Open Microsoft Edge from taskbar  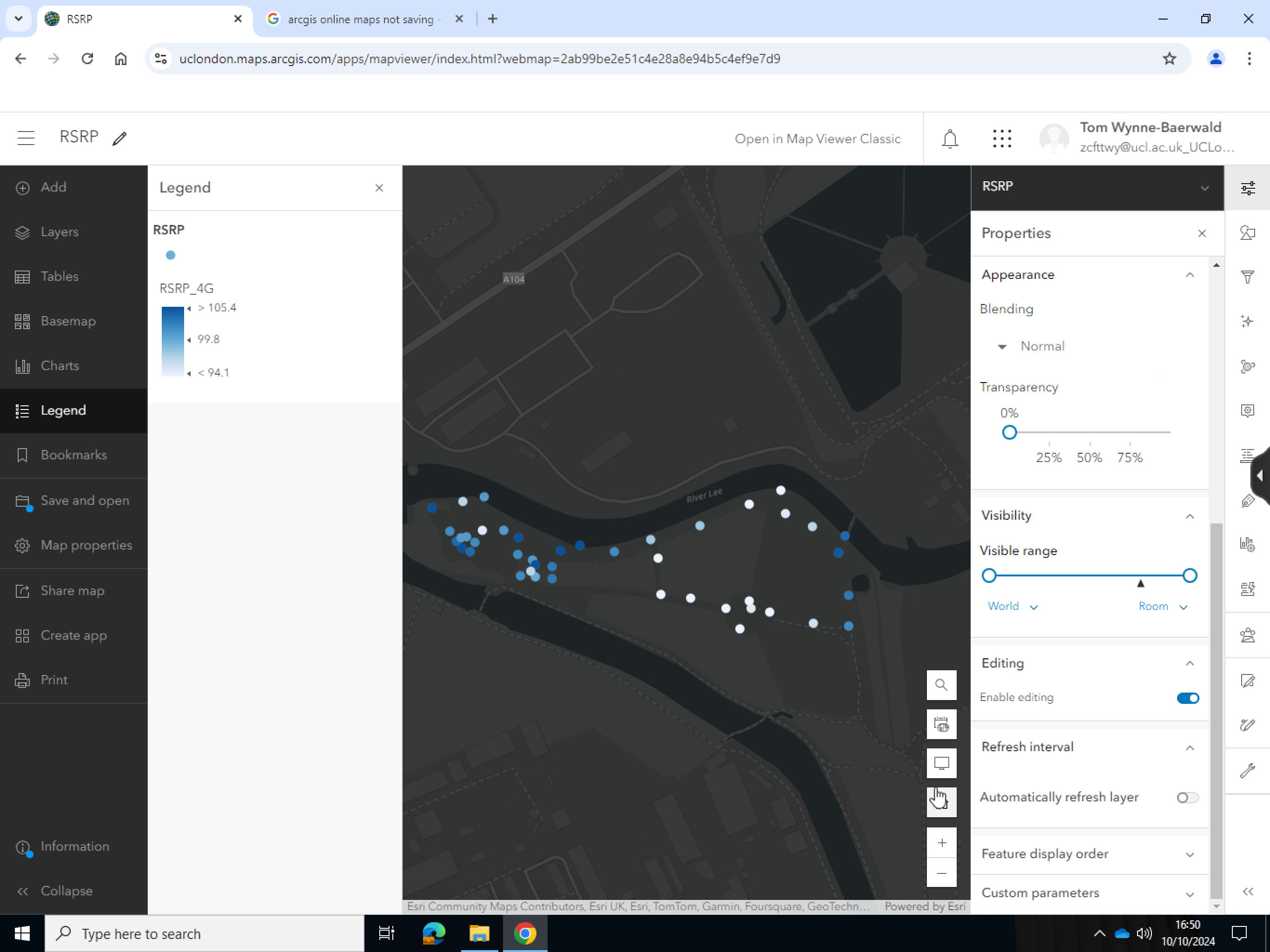[434, 933]
